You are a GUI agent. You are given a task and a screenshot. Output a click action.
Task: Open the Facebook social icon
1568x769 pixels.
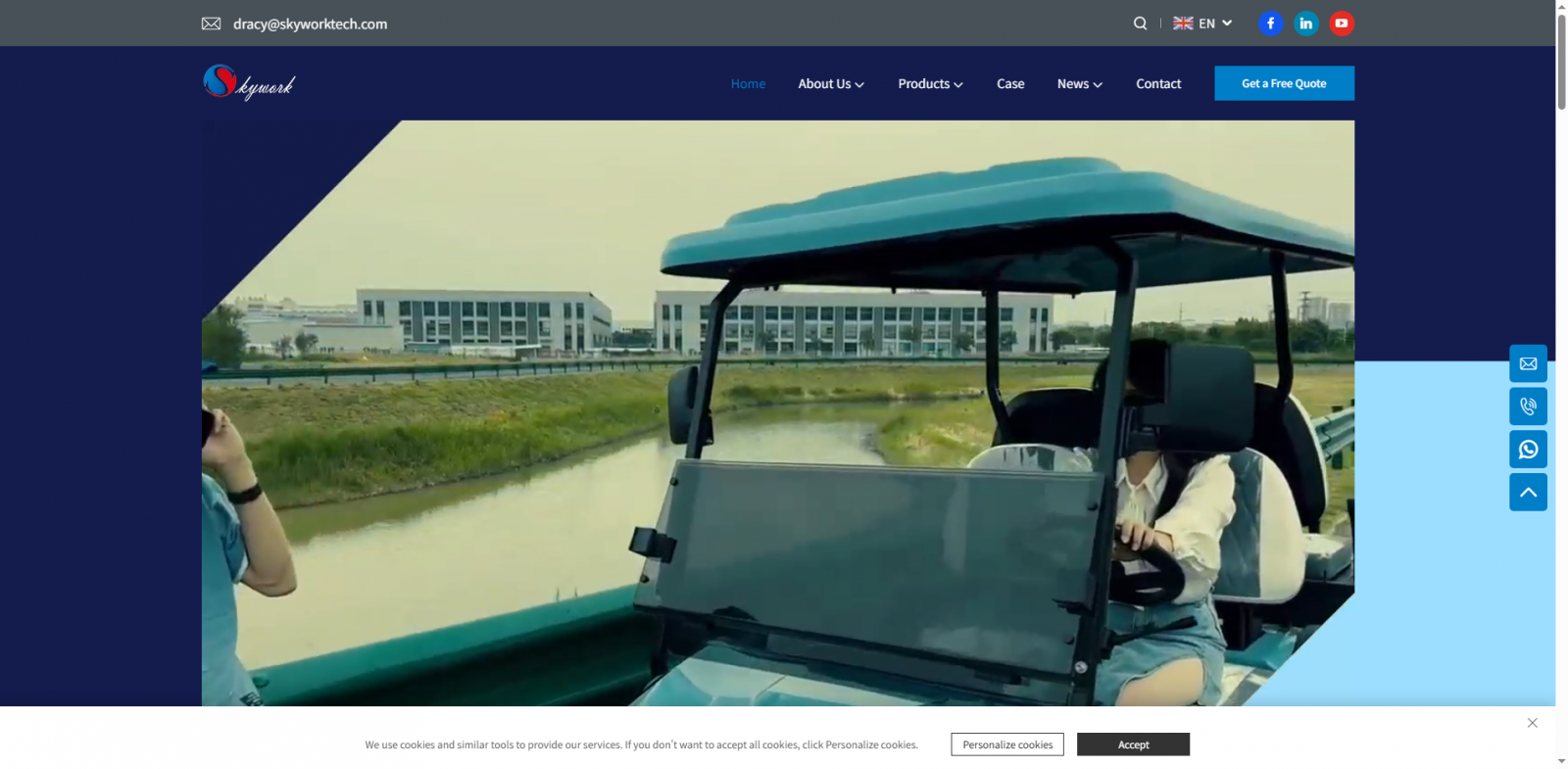tap(1270, 24)
